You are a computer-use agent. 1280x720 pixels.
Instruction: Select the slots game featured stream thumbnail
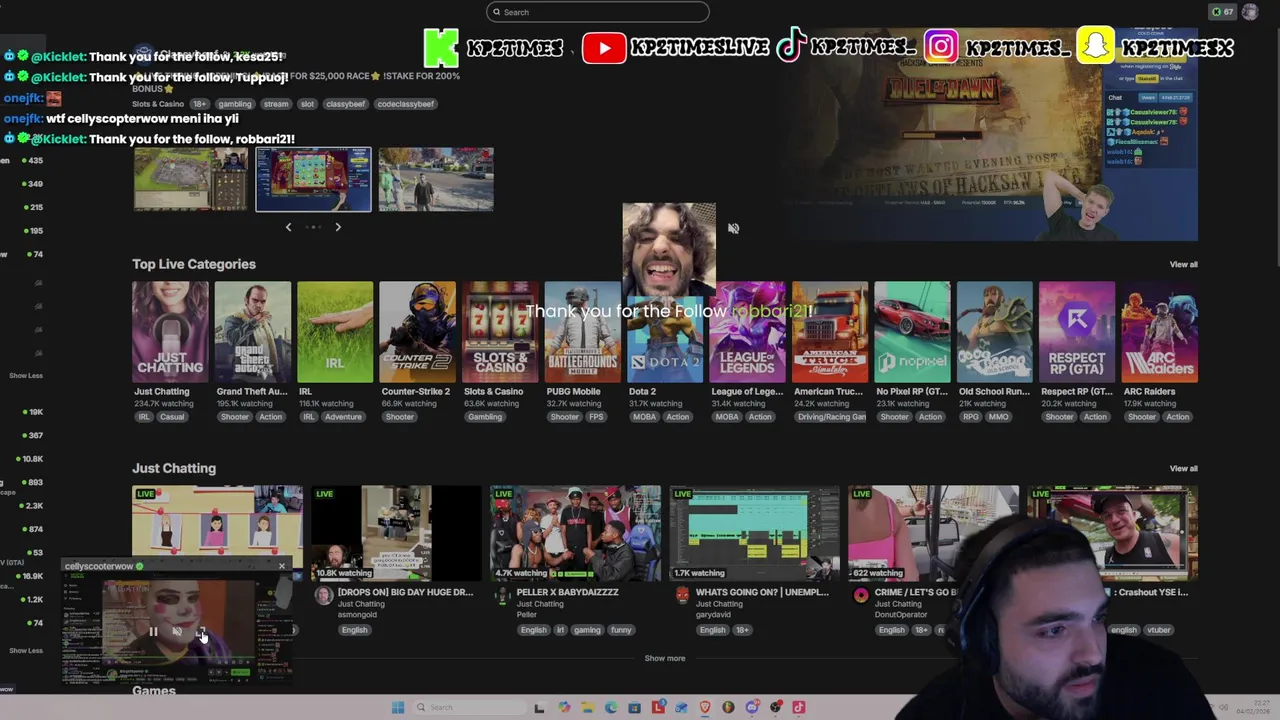313,179
